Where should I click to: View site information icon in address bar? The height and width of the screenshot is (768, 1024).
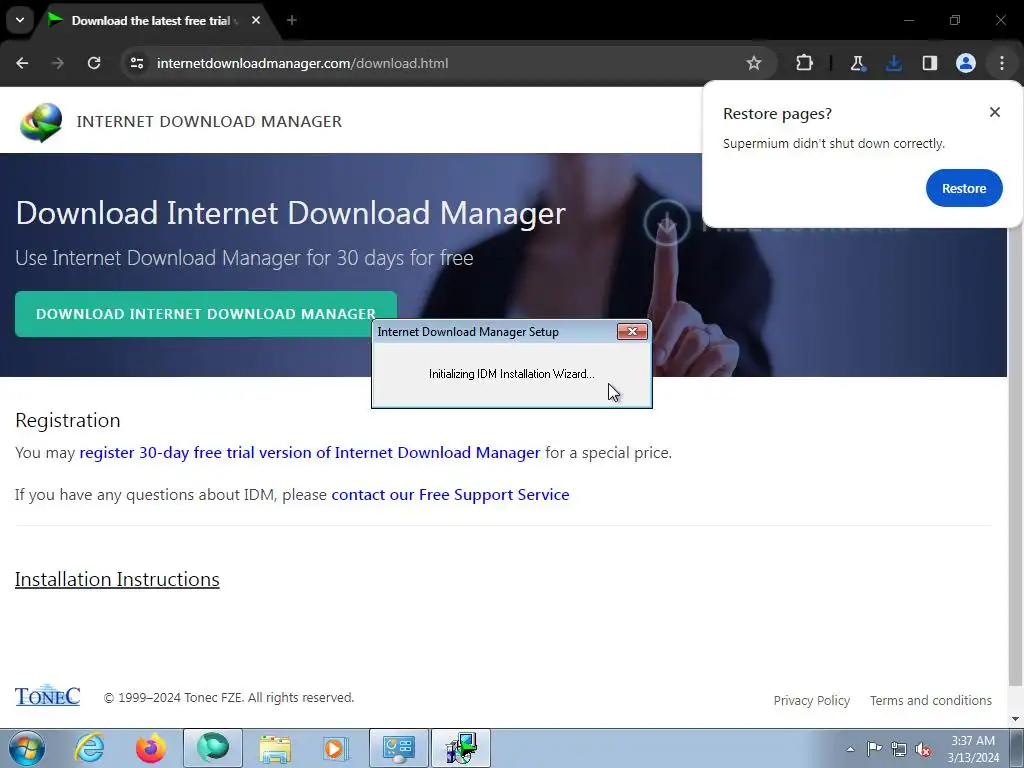click(136, 63)
